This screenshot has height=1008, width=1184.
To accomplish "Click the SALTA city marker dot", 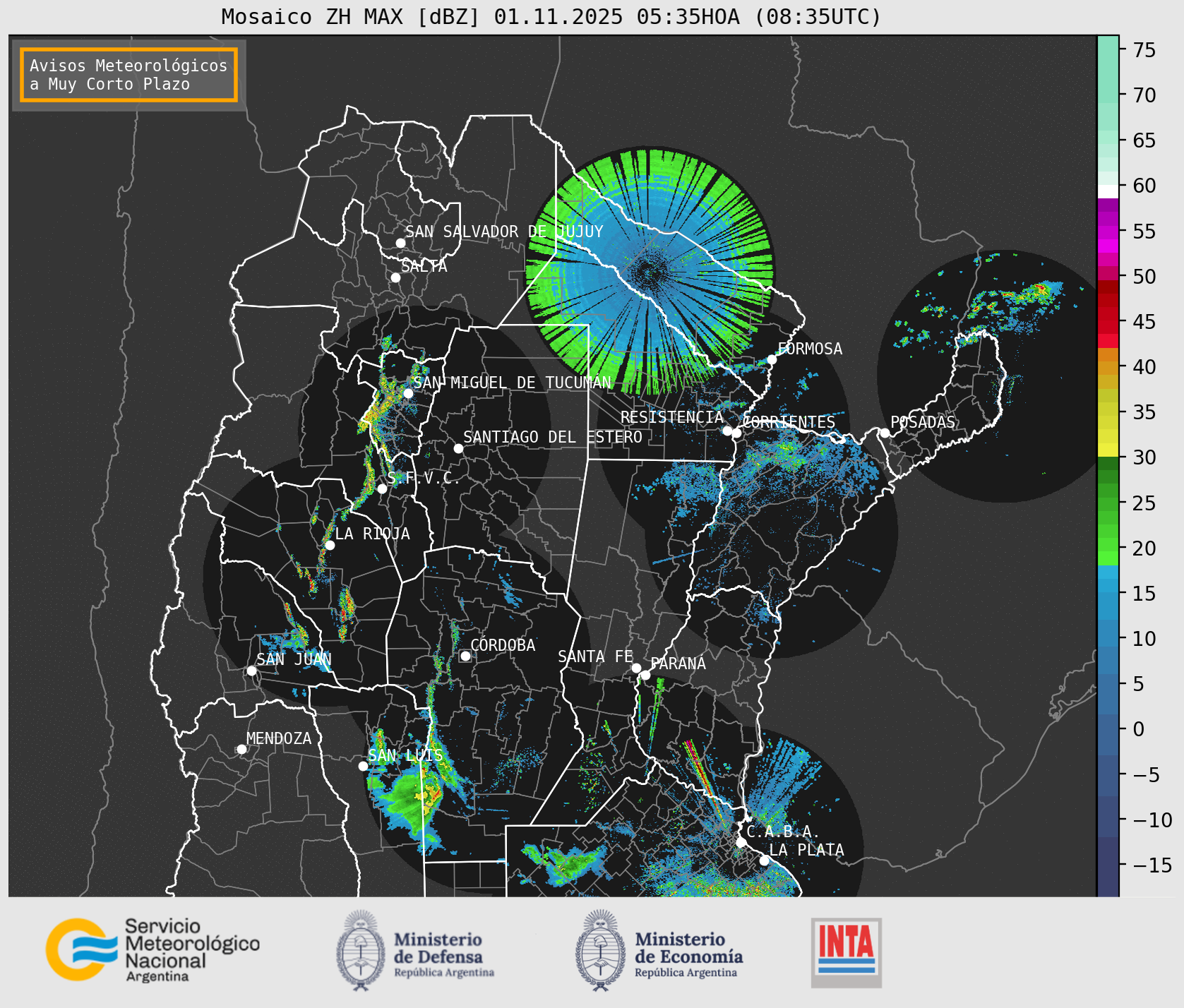I will pos(395,277).
